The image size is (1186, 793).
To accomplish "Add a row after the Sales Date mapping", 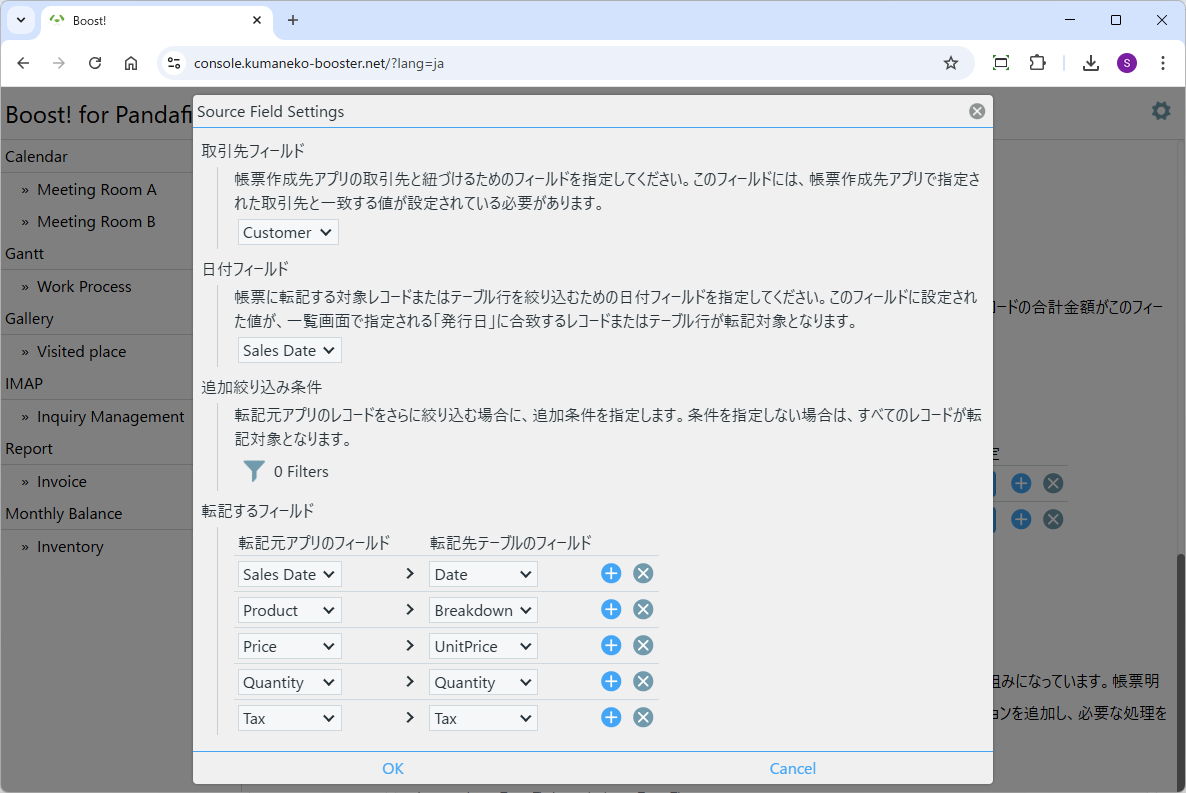I will click(611, 574).
